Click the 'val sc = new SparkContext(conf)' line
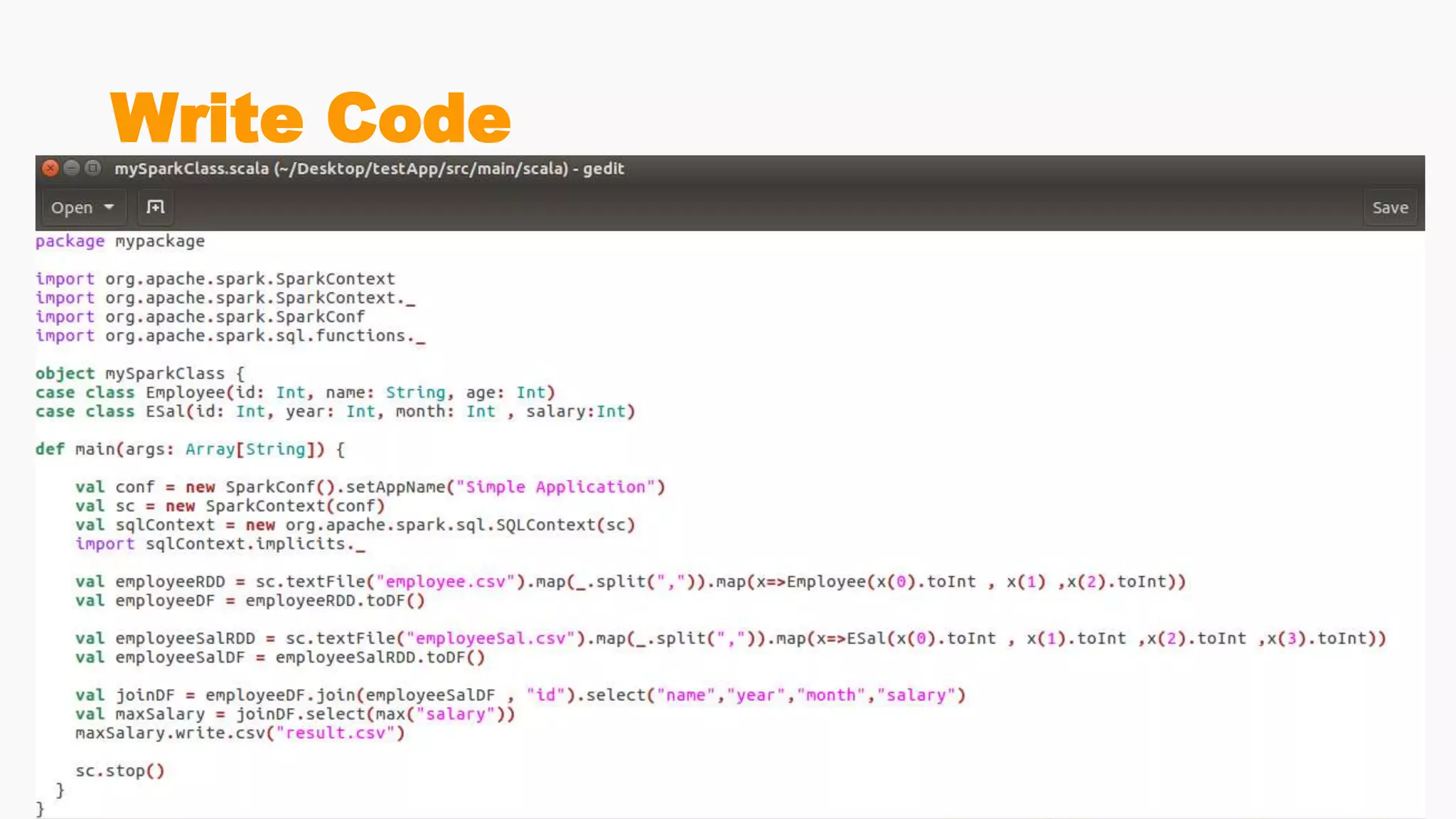 (x=230, y=506)
